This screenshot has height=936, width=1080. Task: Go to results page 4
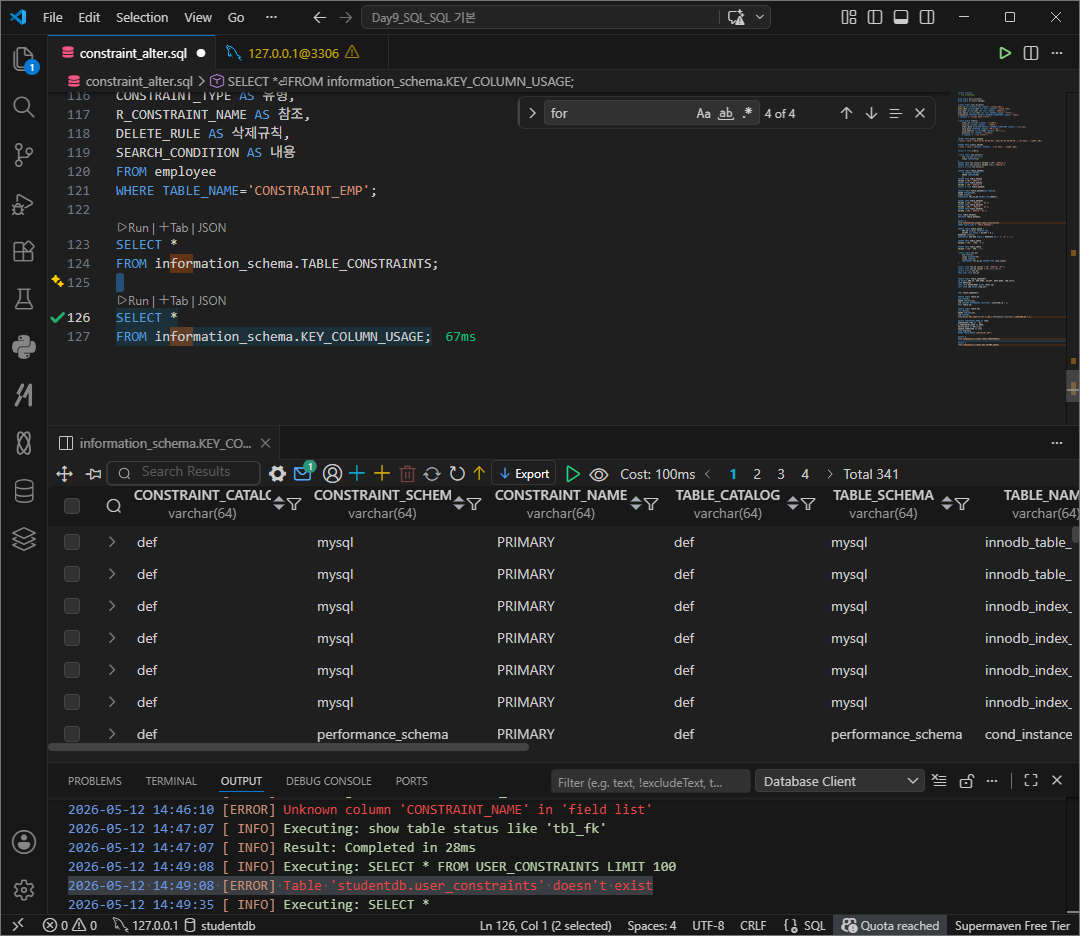(804, 474)
